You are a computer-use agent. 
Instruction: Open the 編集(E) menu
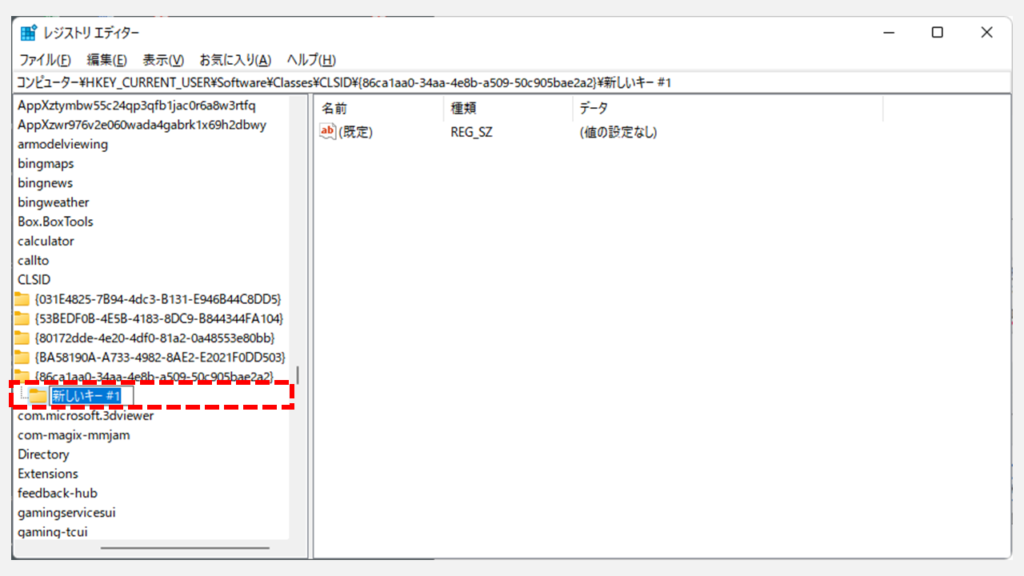click(107, 60)
